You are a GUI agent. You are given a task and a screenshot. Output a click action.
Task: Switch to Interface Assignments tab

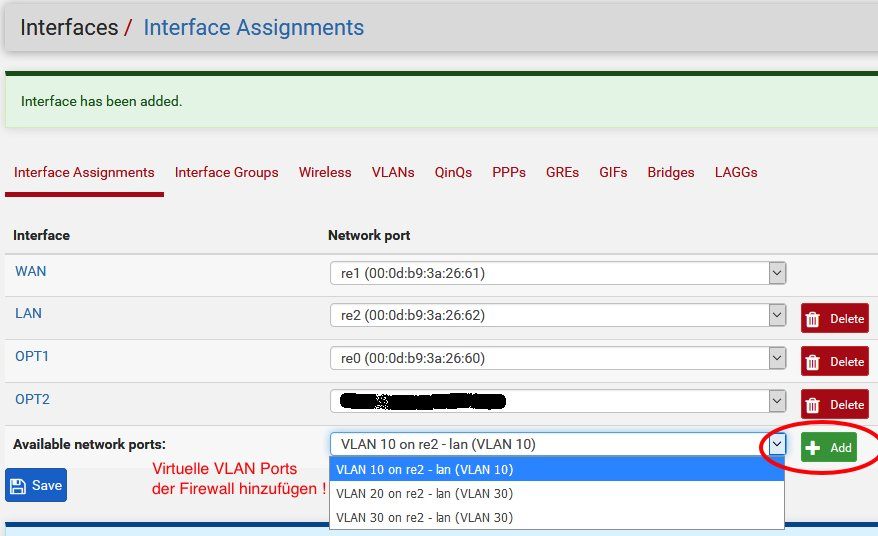point(84,173)
